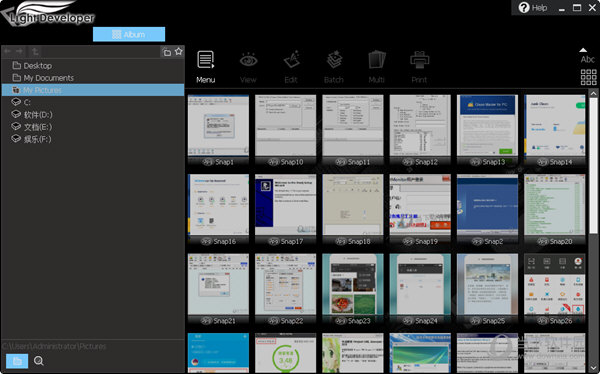This screenshot has width=600, height=374.
Task: Toggle the Abc sort order arrow
Action: 583,50
